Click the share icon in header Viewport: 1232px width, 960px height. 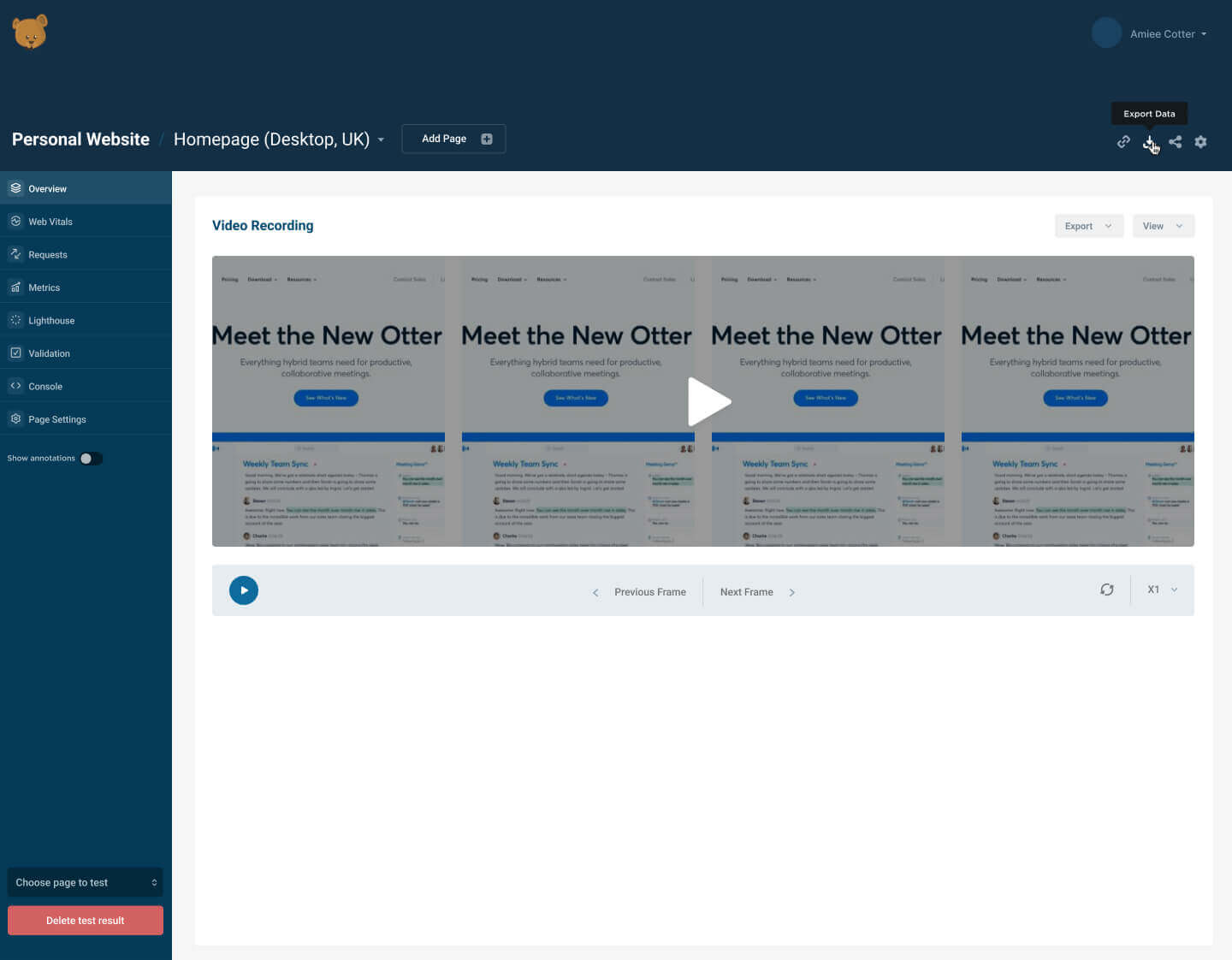click(x=1176, y=142)
